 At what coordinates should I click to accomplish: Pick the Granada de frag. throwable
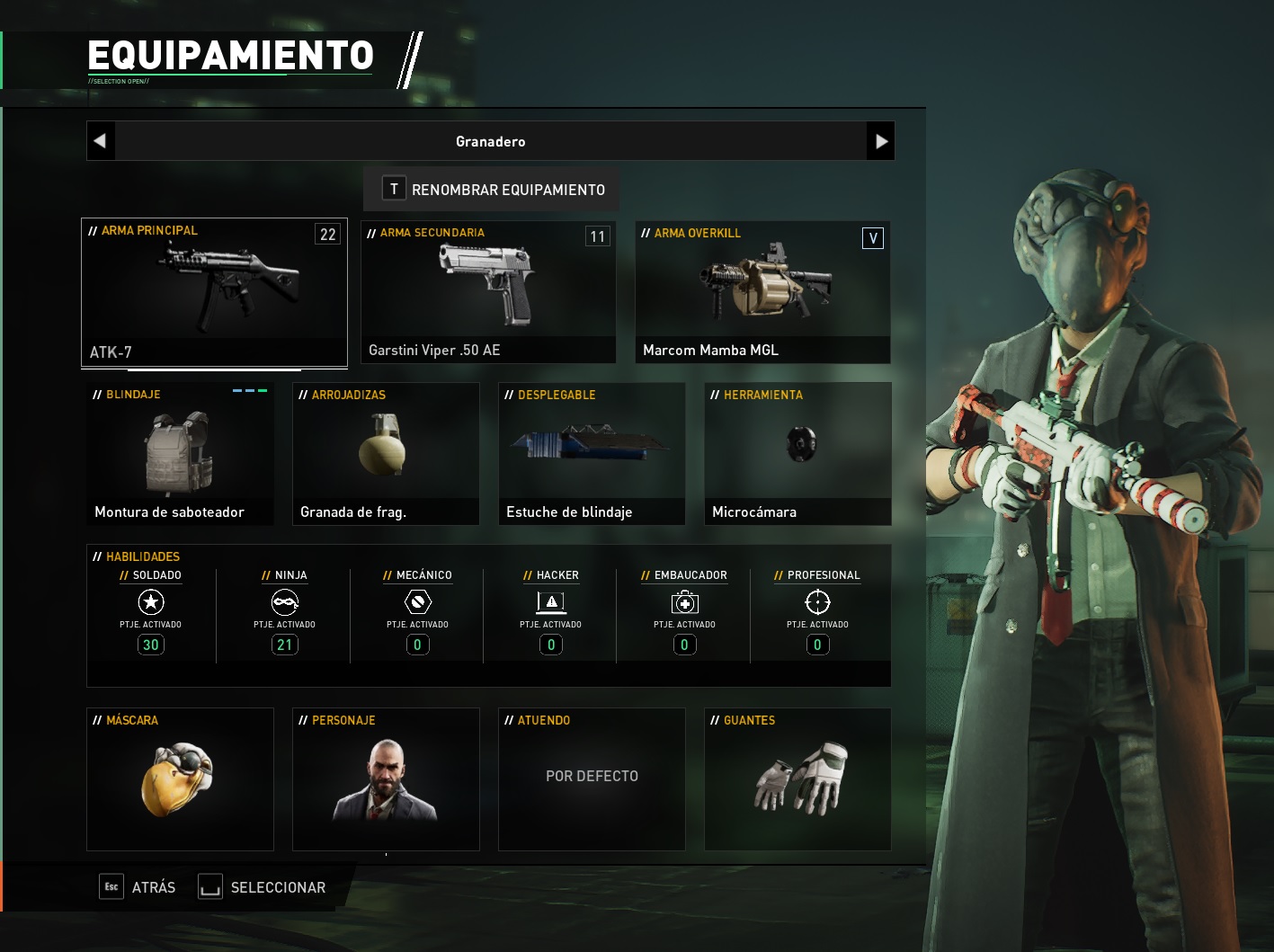click(386, 454)
